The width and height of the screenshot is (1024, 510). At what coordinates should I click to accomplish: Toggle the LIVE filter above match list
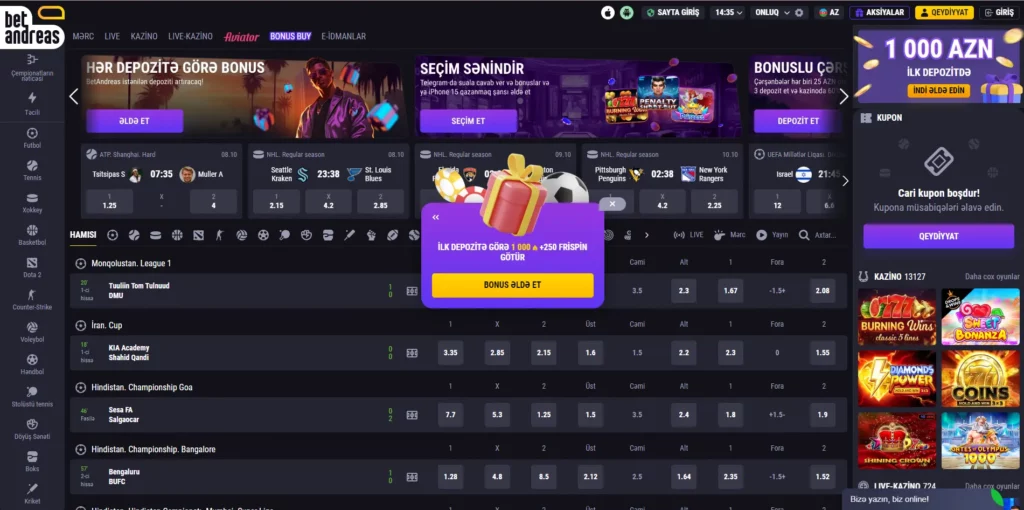coord(688,234)
